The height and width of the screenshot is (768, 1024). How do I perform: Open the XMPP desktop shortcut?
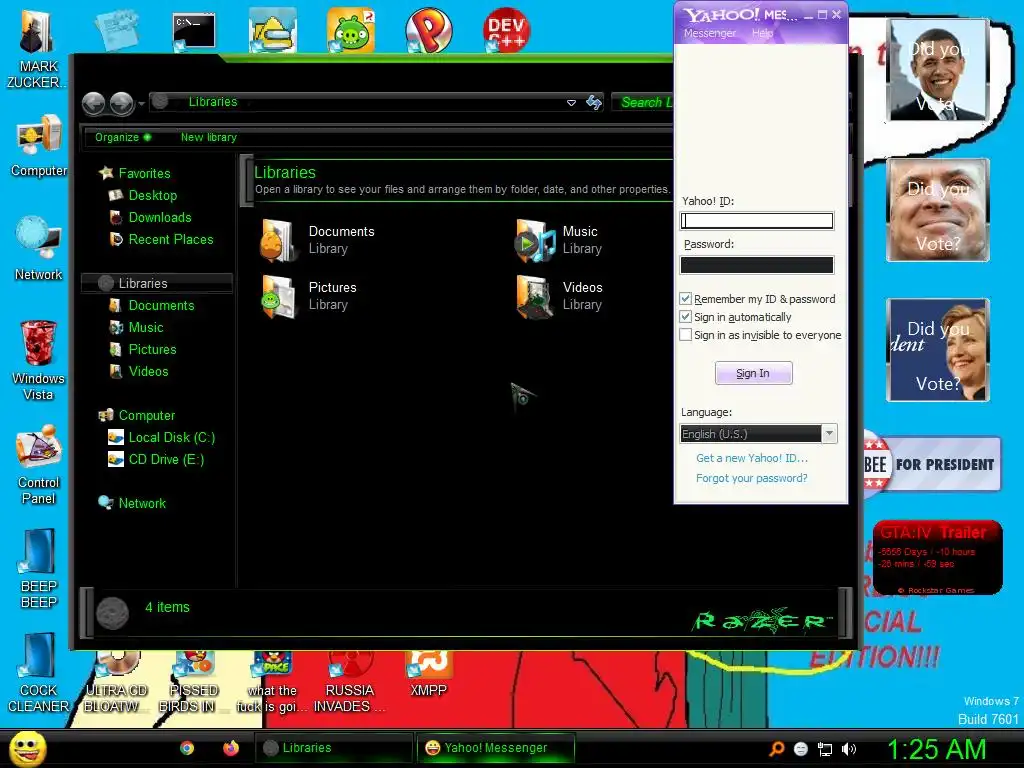428,674
